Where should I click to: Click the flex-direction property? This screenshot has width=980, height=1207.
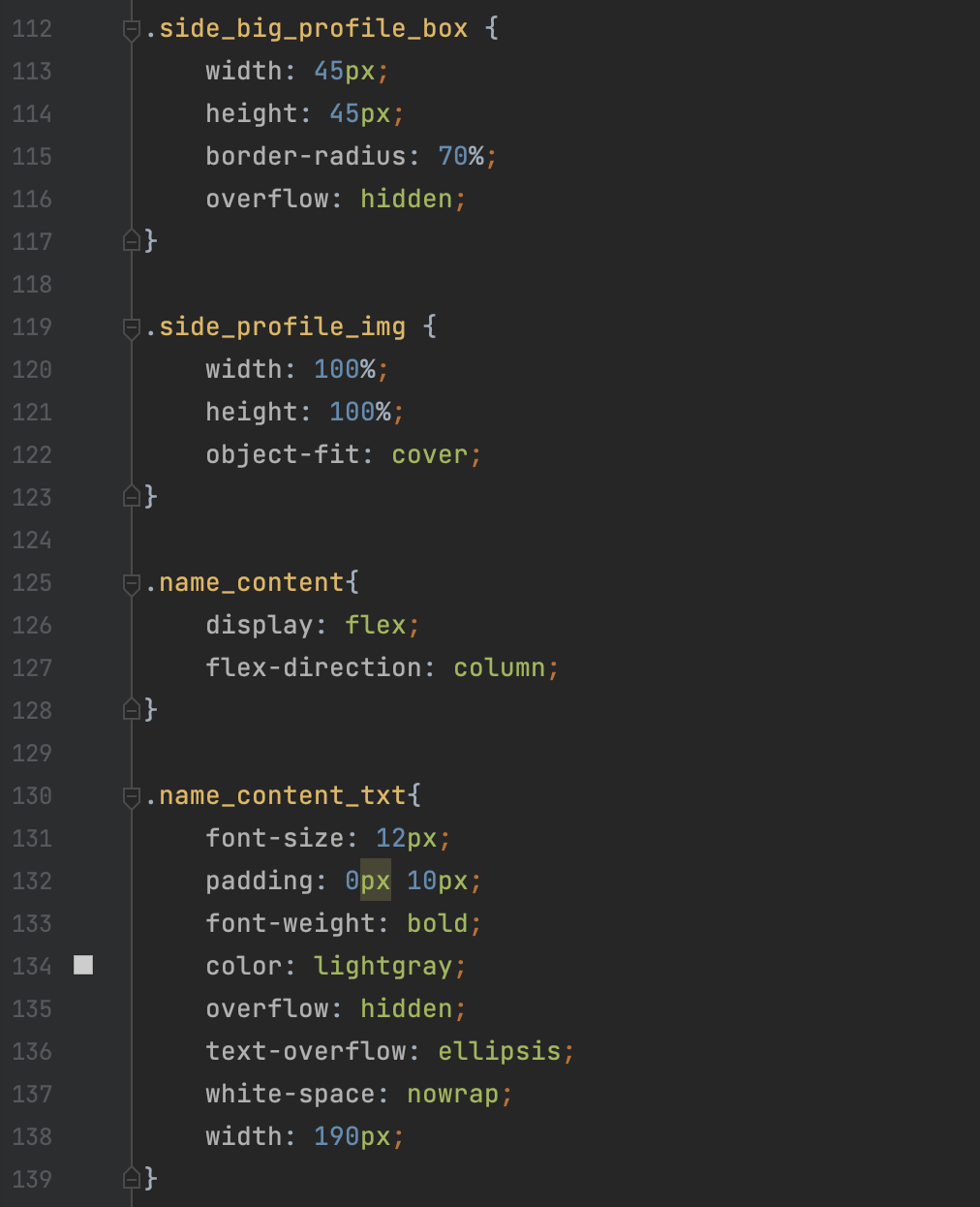(314, 667)
